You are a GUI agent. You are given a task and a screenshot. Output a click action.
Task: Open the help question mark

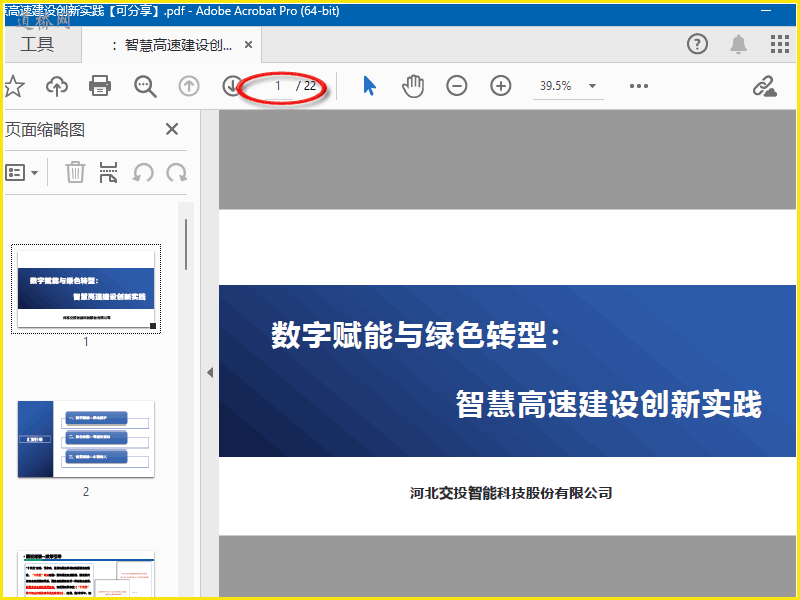697,44
